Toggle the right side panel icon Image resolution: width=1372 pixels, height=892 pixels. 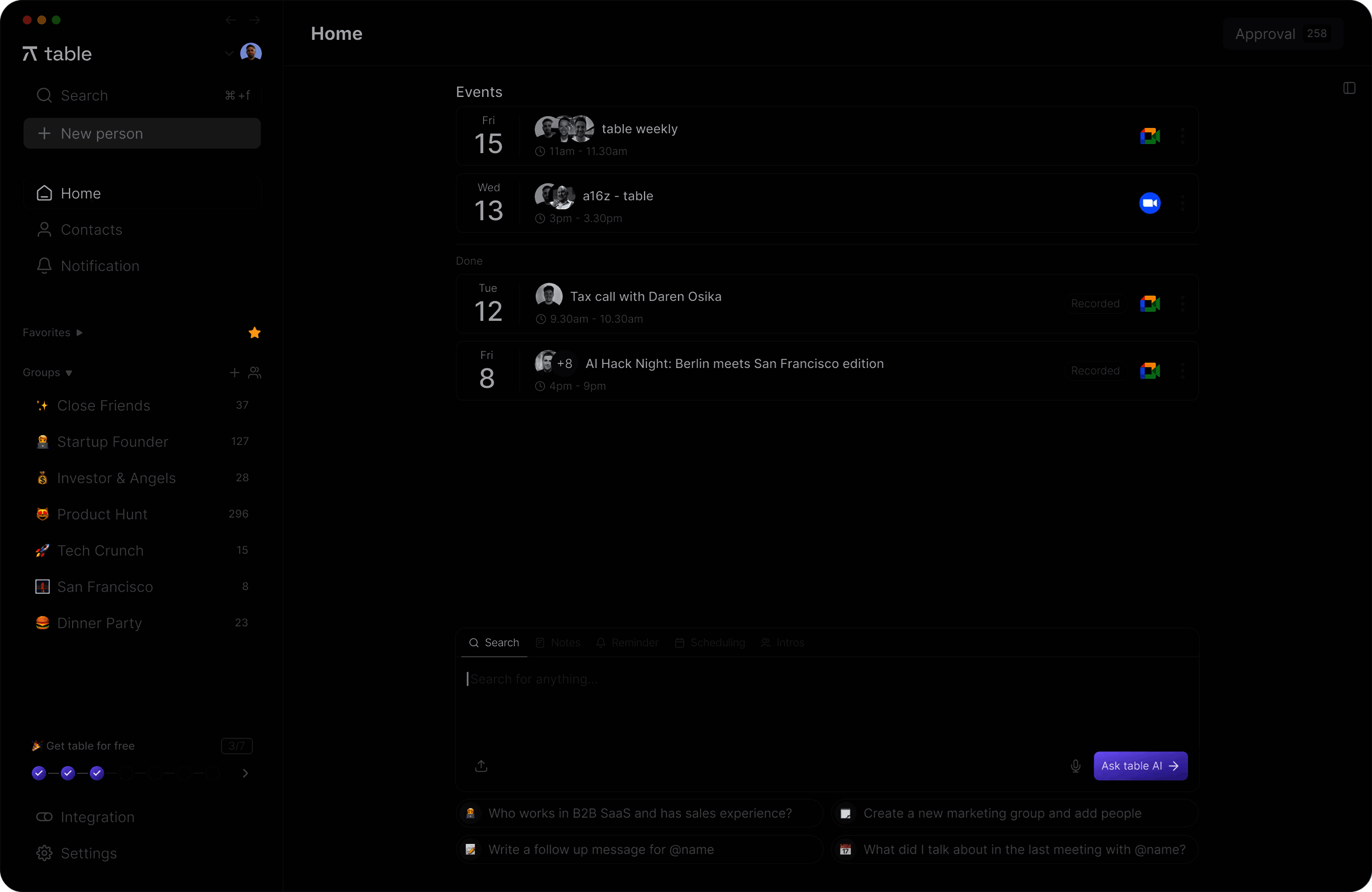point(1349,88)
